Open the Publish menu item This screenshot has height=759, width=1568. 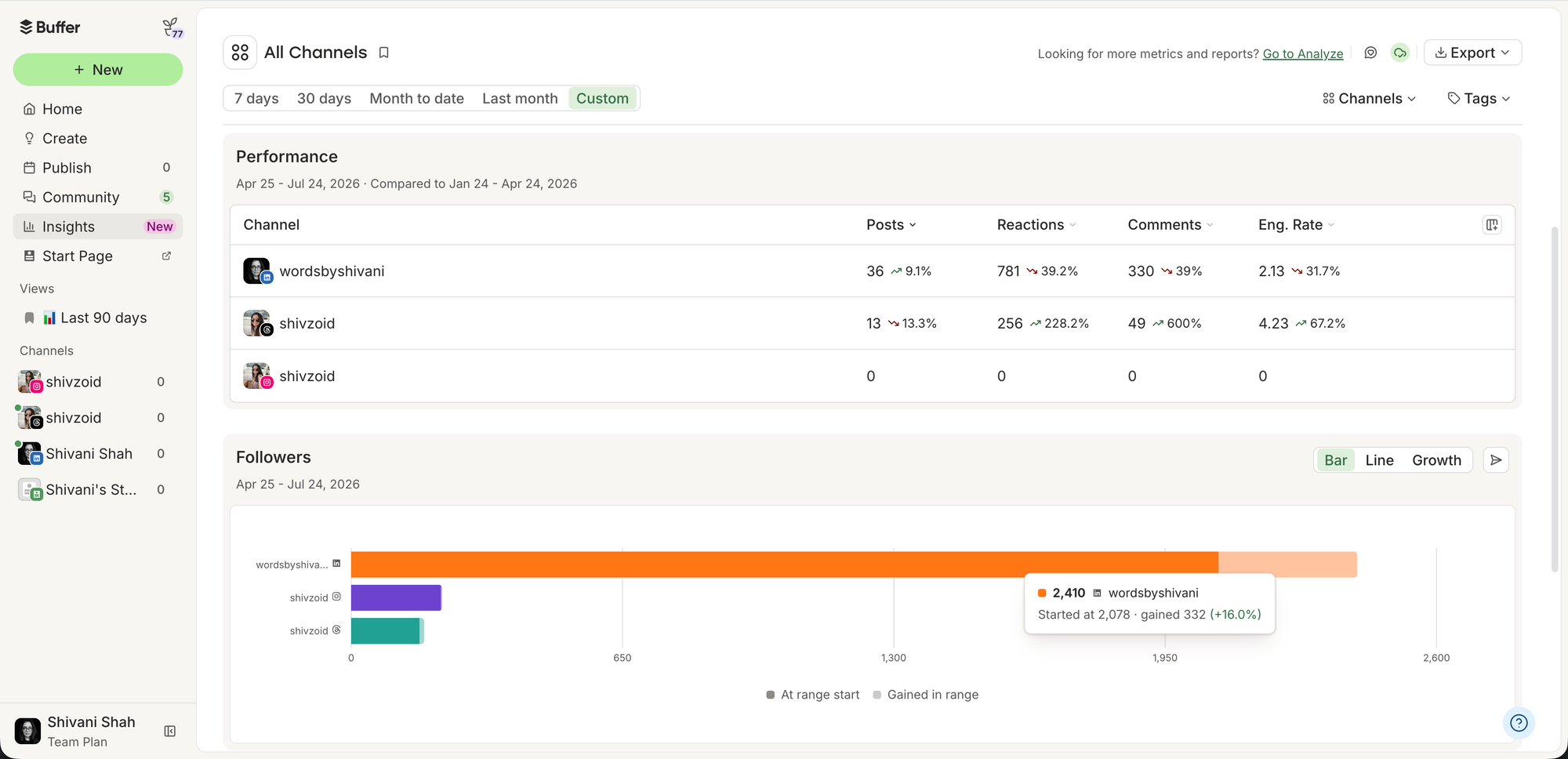pyautogui.click(x=98, y=168)
